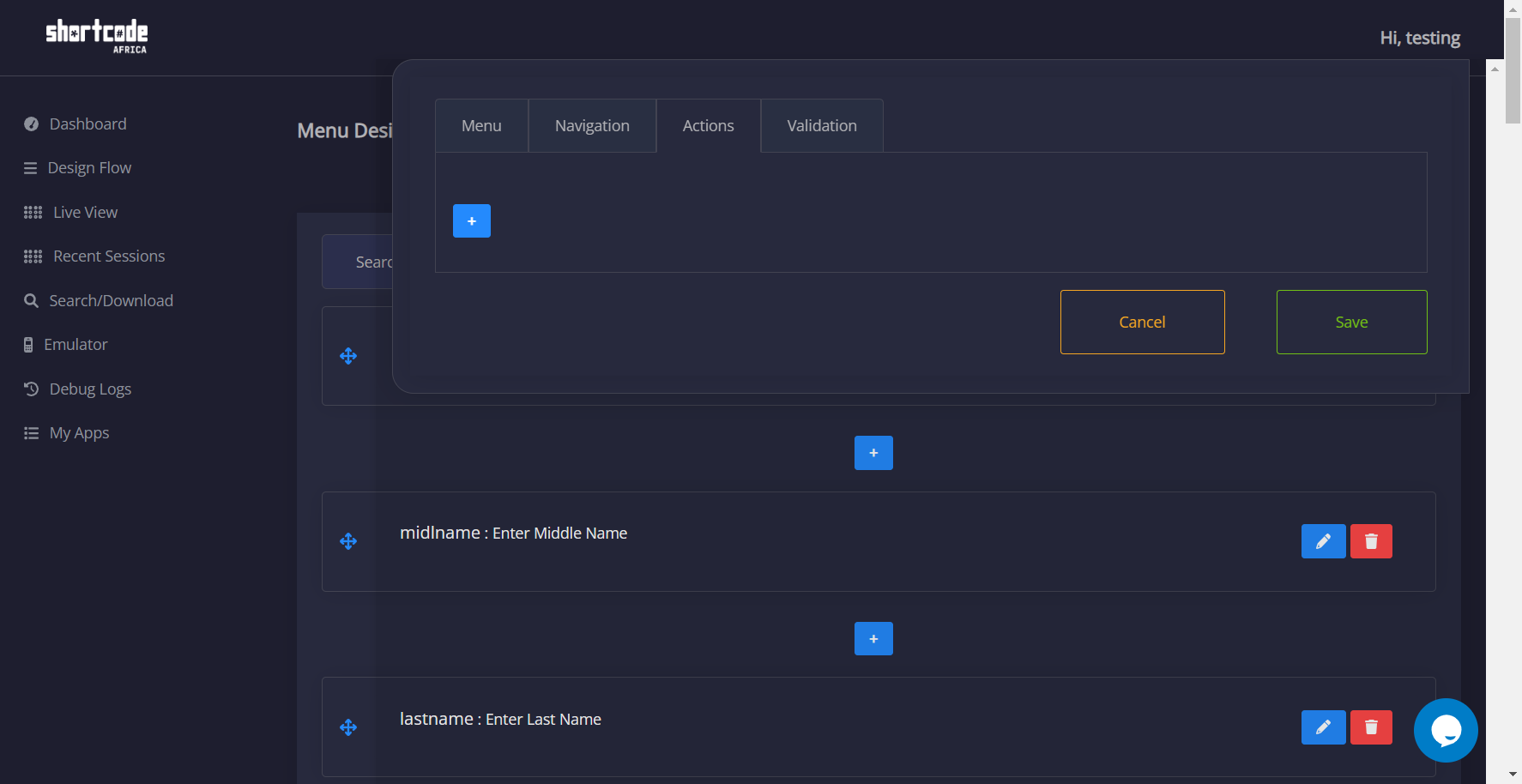Save the menu dialog changes
This screenshot has width=1522, height=784.
tap(1352, 323)
